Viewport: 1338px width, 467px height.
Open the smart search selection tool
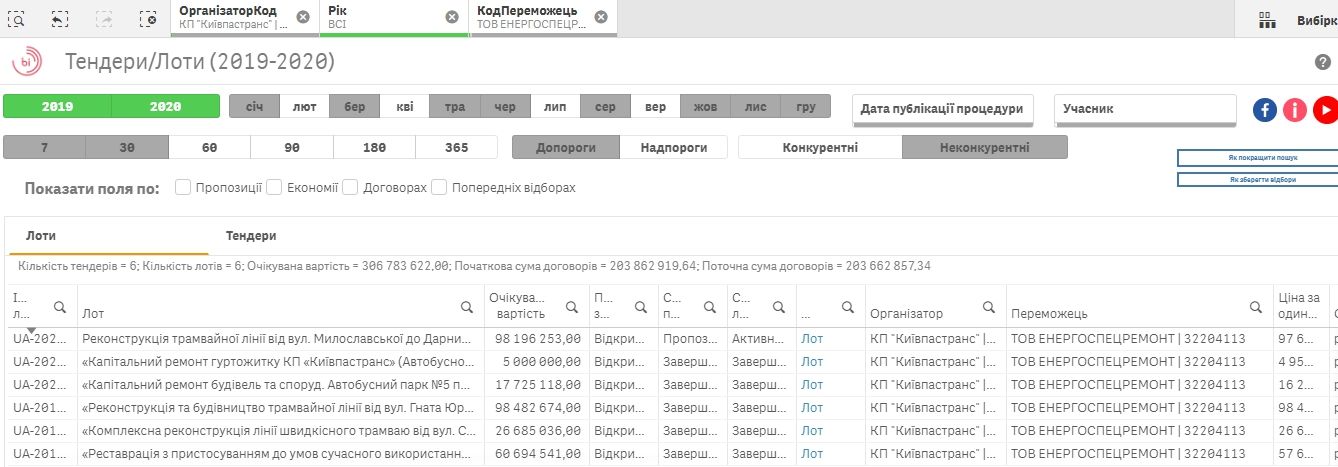click(x=17, y=18)
